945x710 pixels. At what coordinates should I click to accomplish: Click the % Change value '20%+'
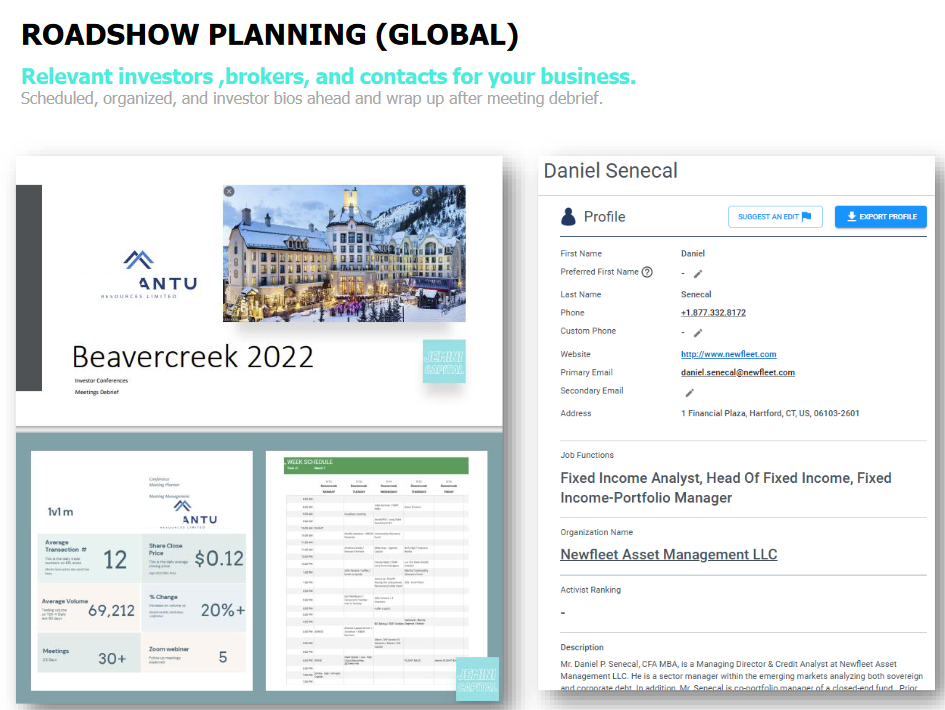tap(223, 611)
